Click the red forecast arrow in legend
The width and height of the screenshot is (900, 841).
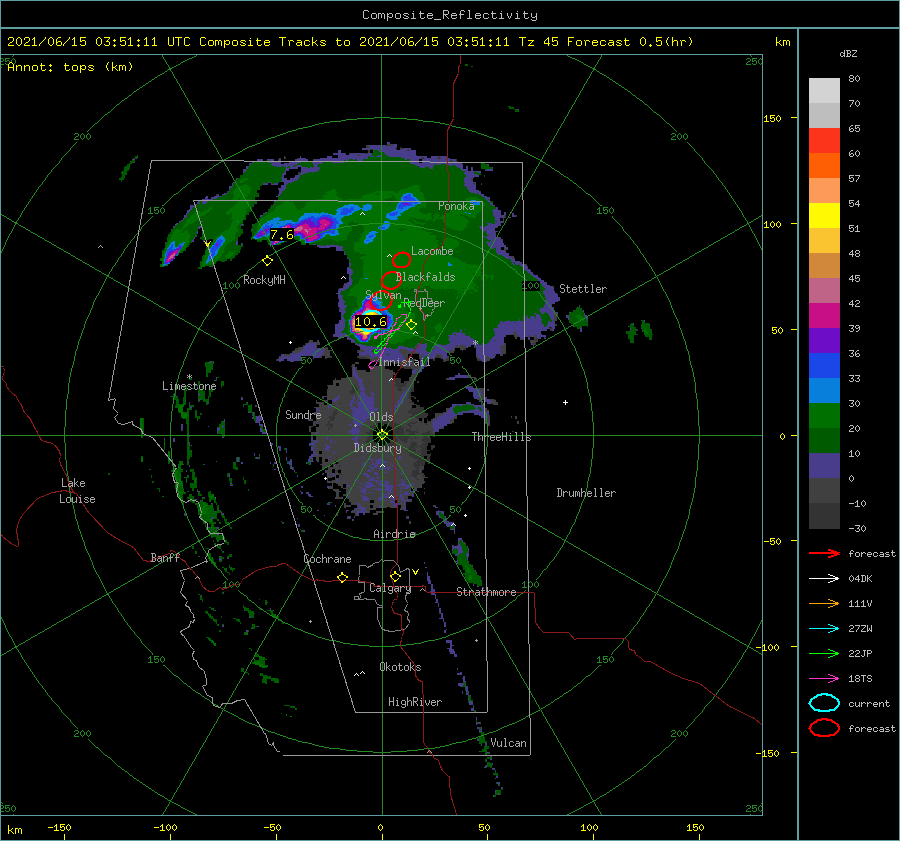(824, 553)
